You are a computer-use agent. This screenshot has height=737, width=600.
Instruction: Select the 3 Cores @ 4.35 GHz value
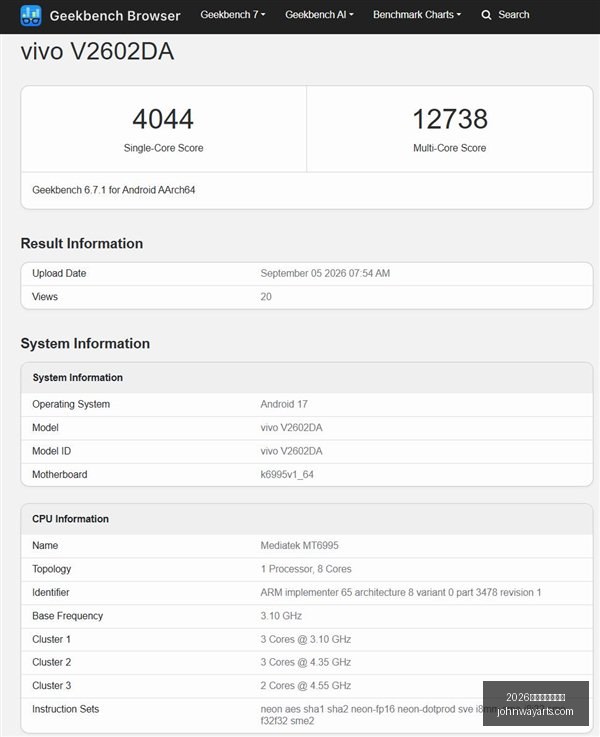[305, 662]
